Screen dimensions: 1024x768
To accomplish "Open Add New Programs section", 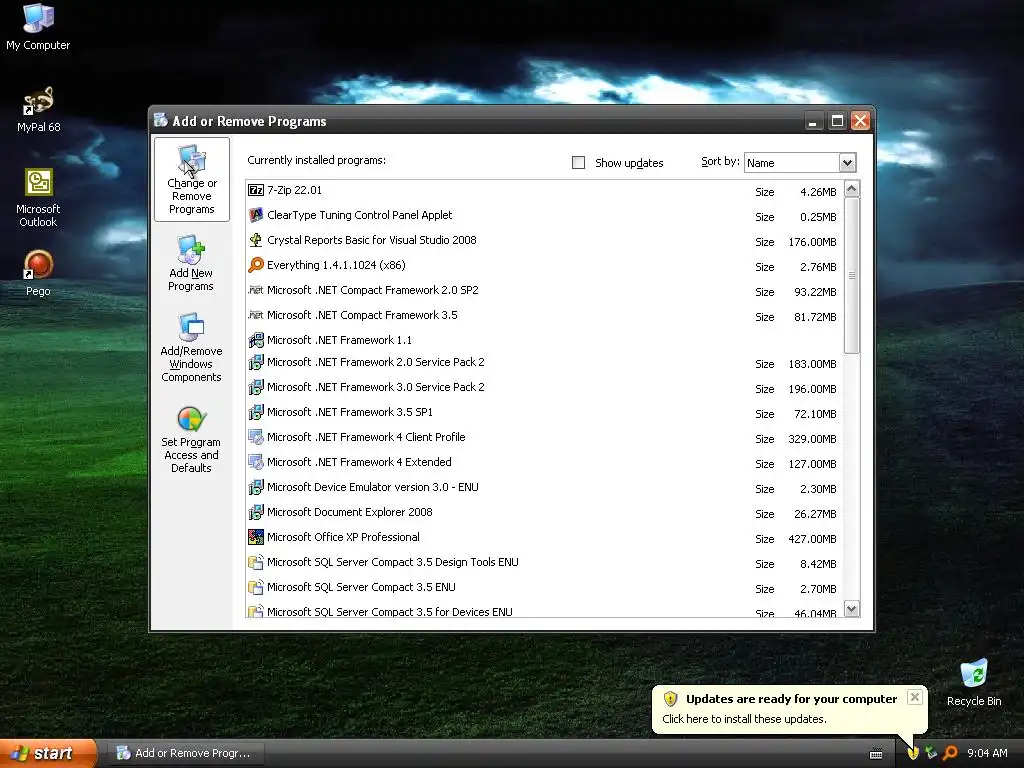I will tap(191, 263).
